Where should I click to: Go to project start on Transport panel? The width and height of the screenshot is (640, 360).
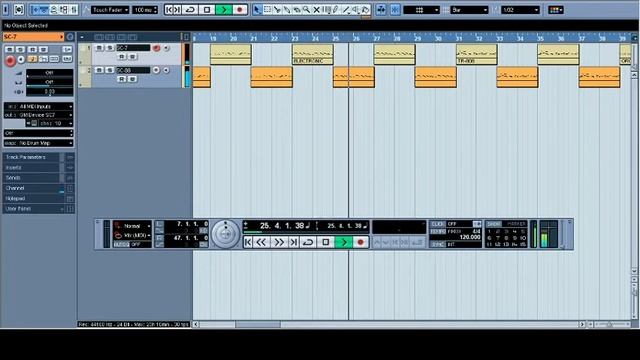tap(248, 242)
